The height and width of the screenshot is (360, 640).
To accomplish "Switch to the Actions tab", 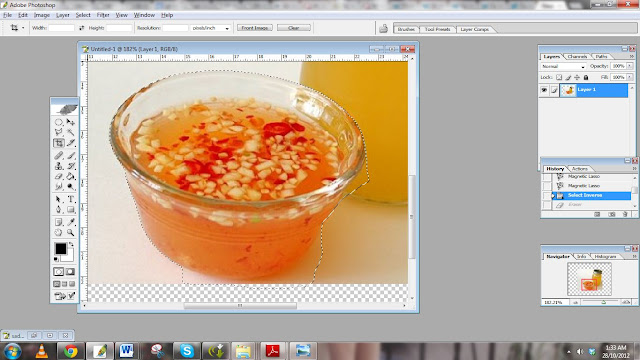I will point(579,169).
